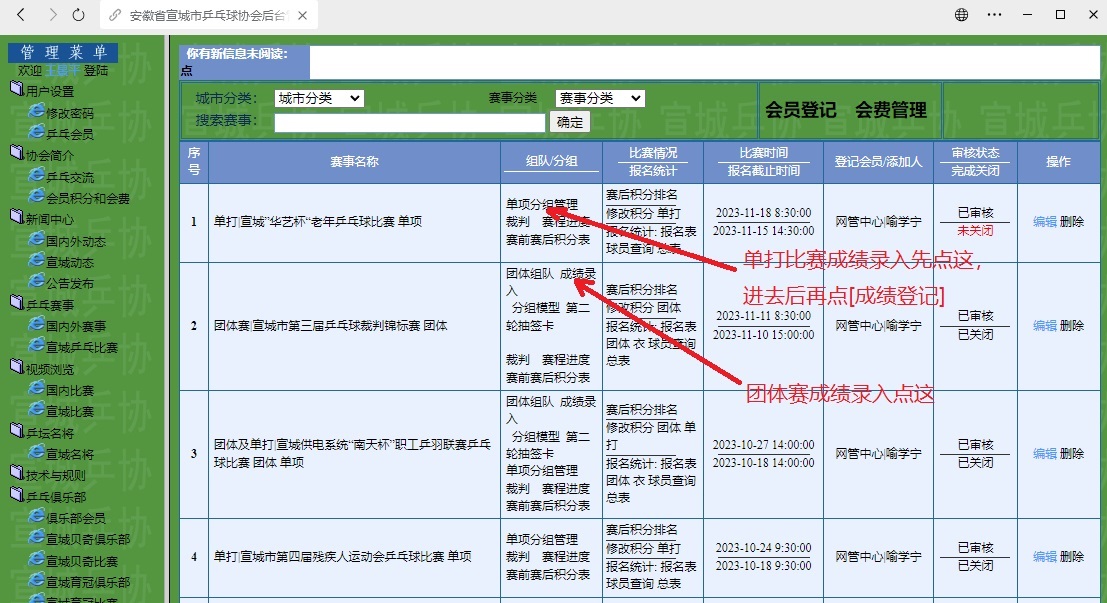Open 宣城乒乓比赛 in the sidebar menu
This screenshot has height=603, width=1107.
[82, 347]
